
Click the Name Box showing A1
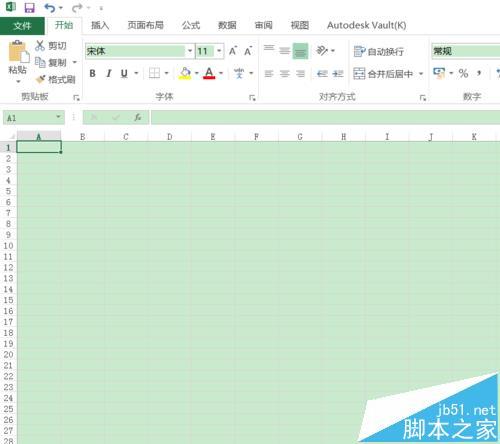tap(34, 118)
